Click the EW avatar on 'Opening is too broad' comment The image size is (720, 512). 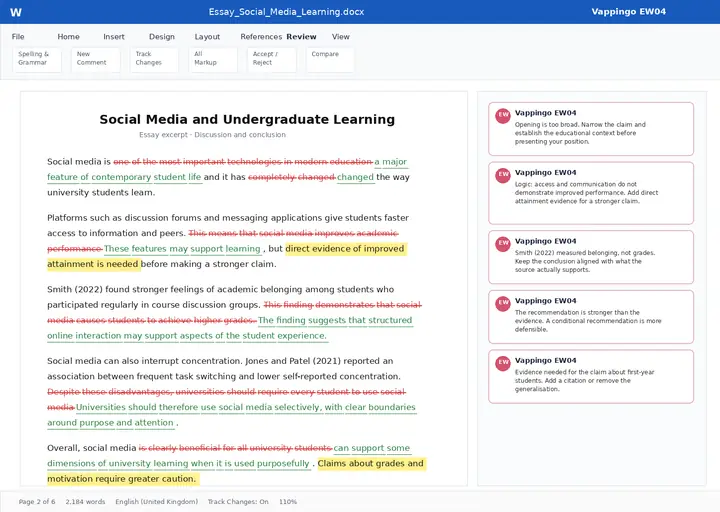503,115
